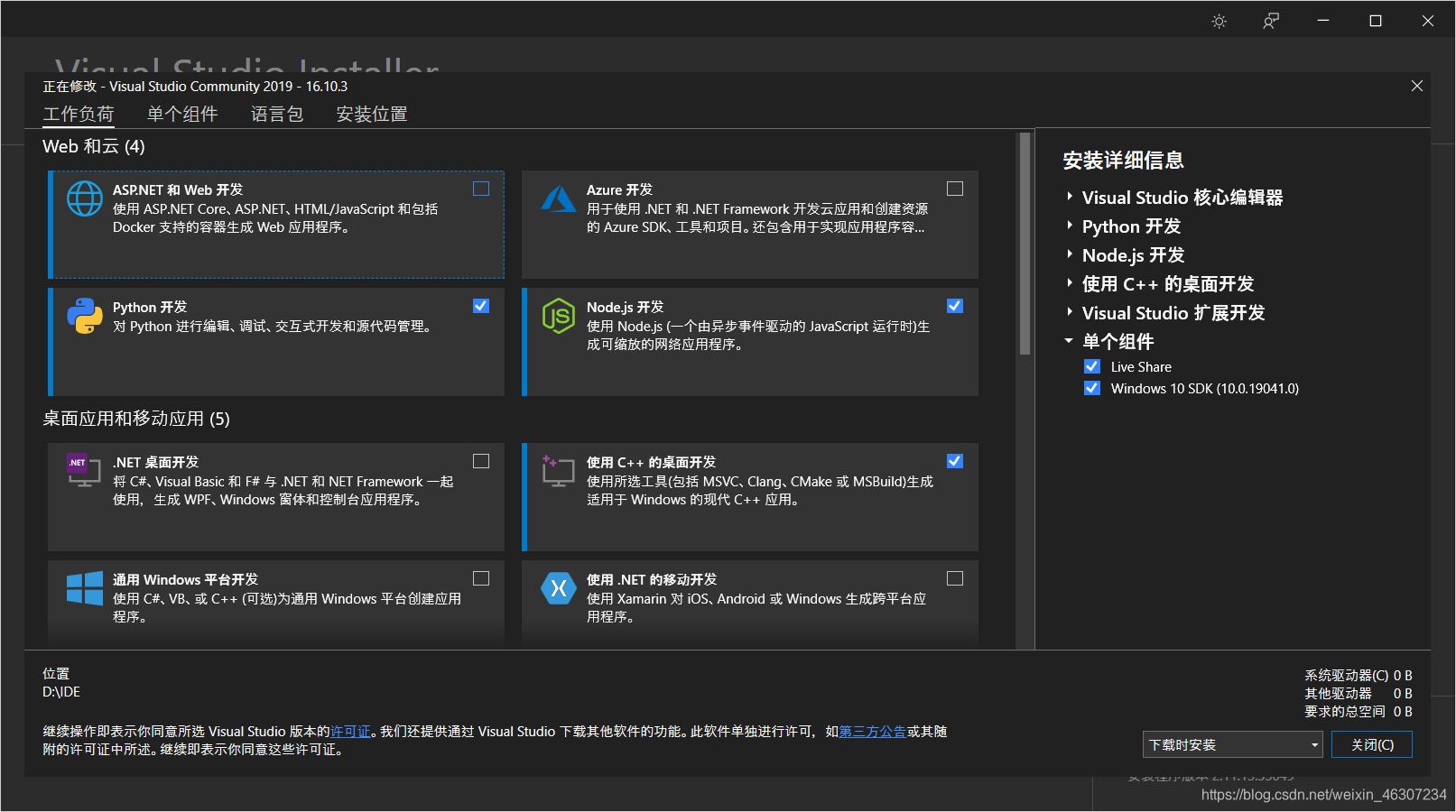The height and width of the screenshot is (812, 1456).
Task: Select the Python 开发 workload card title
Action: coord(150,307)
